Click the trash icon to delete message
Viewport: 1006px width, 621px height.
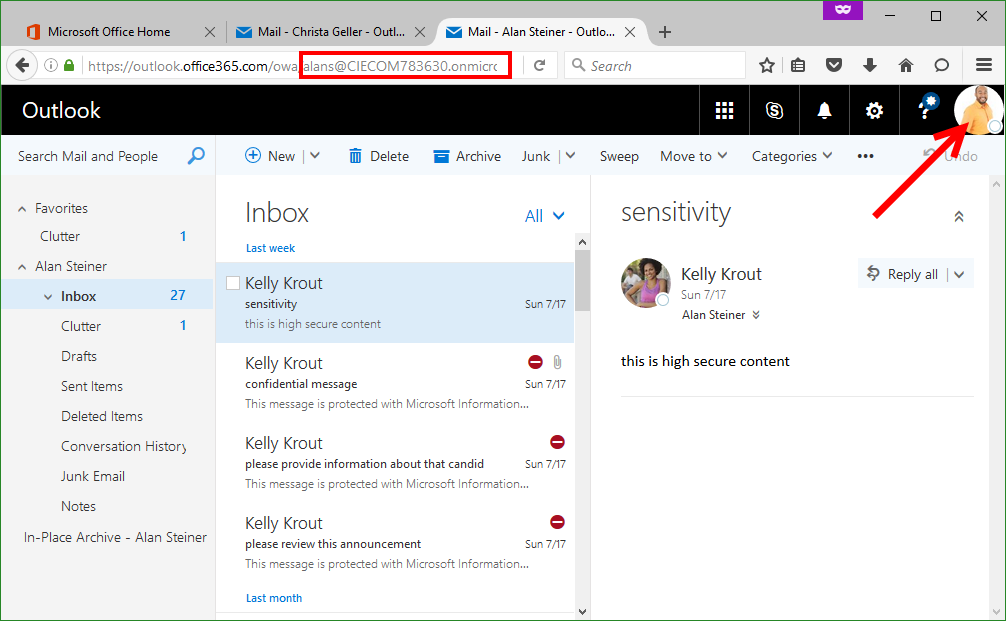[x=355, y=156]
